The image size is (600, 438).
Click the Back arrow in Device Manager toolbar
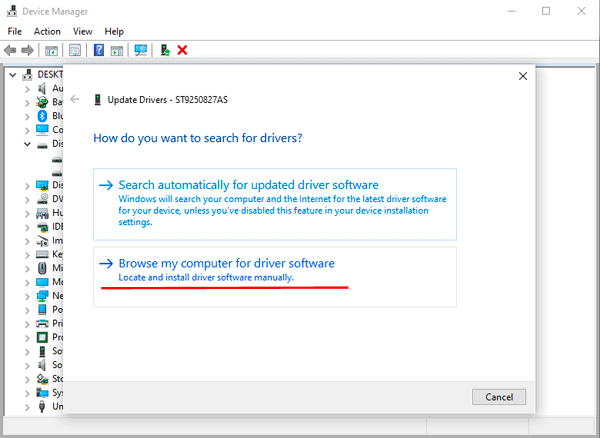[10, 50]
